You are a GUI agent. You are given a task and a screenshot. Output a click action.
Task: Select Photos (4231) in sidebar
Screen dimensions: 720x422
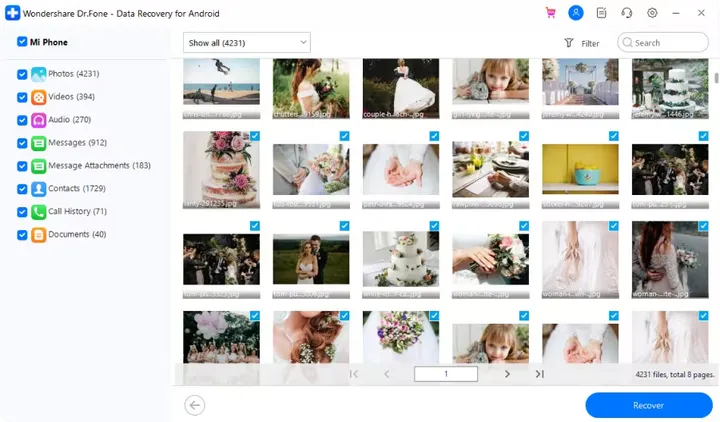coord(73,74)
